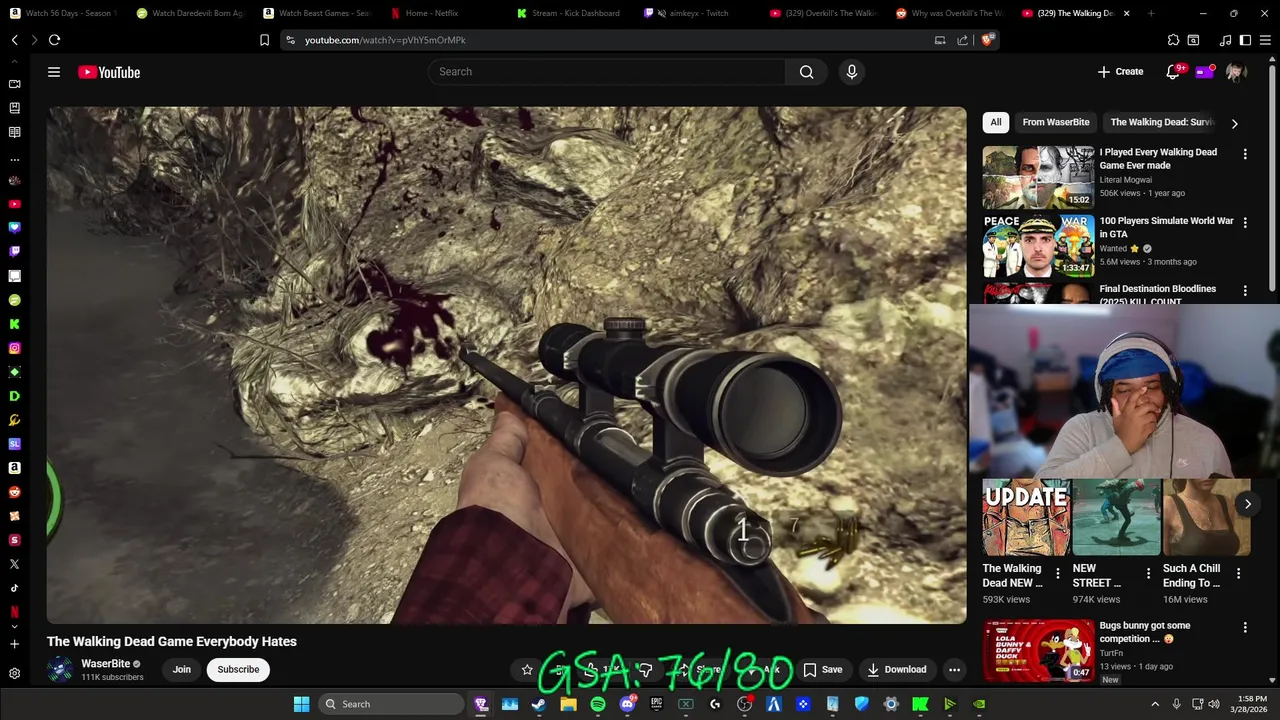The image size is (1280, 720).
Task: Open options for 'The Walking Dead NEW' short
Action: [x=1058, y=574]
